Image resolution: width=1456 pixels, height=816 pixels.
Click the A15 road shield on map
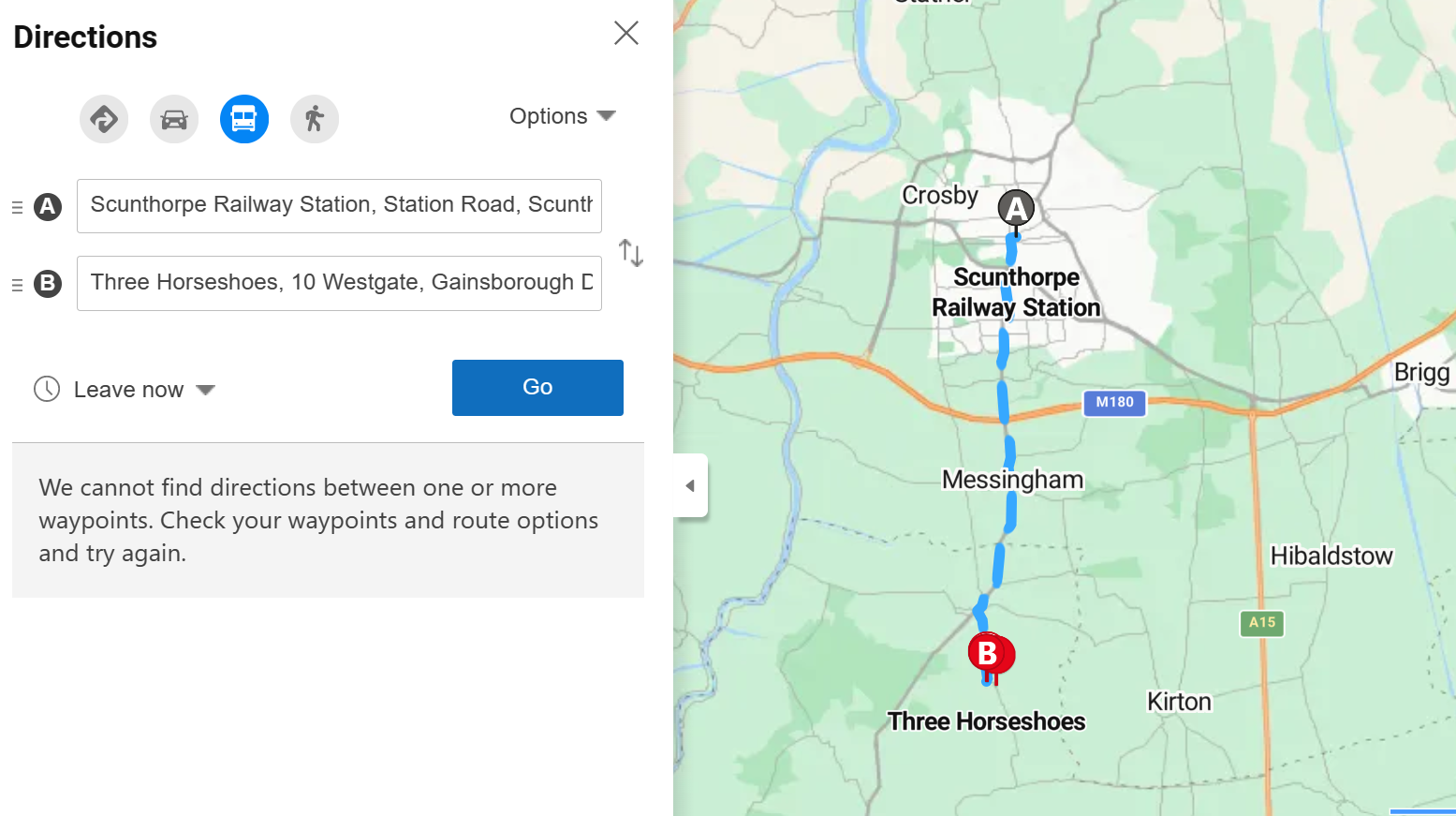click(x=1261, y=622)
